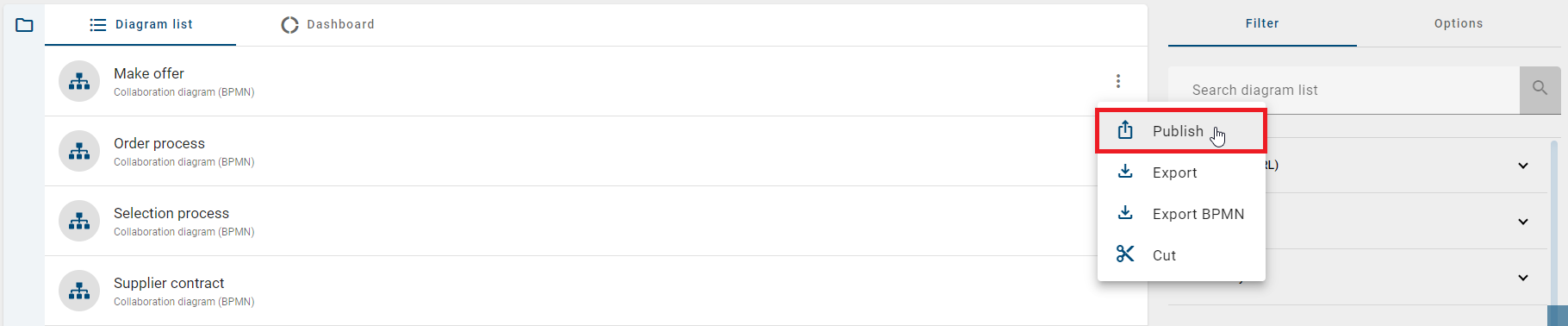Expand the second filter section chevron

click(x=1523, y=222)
